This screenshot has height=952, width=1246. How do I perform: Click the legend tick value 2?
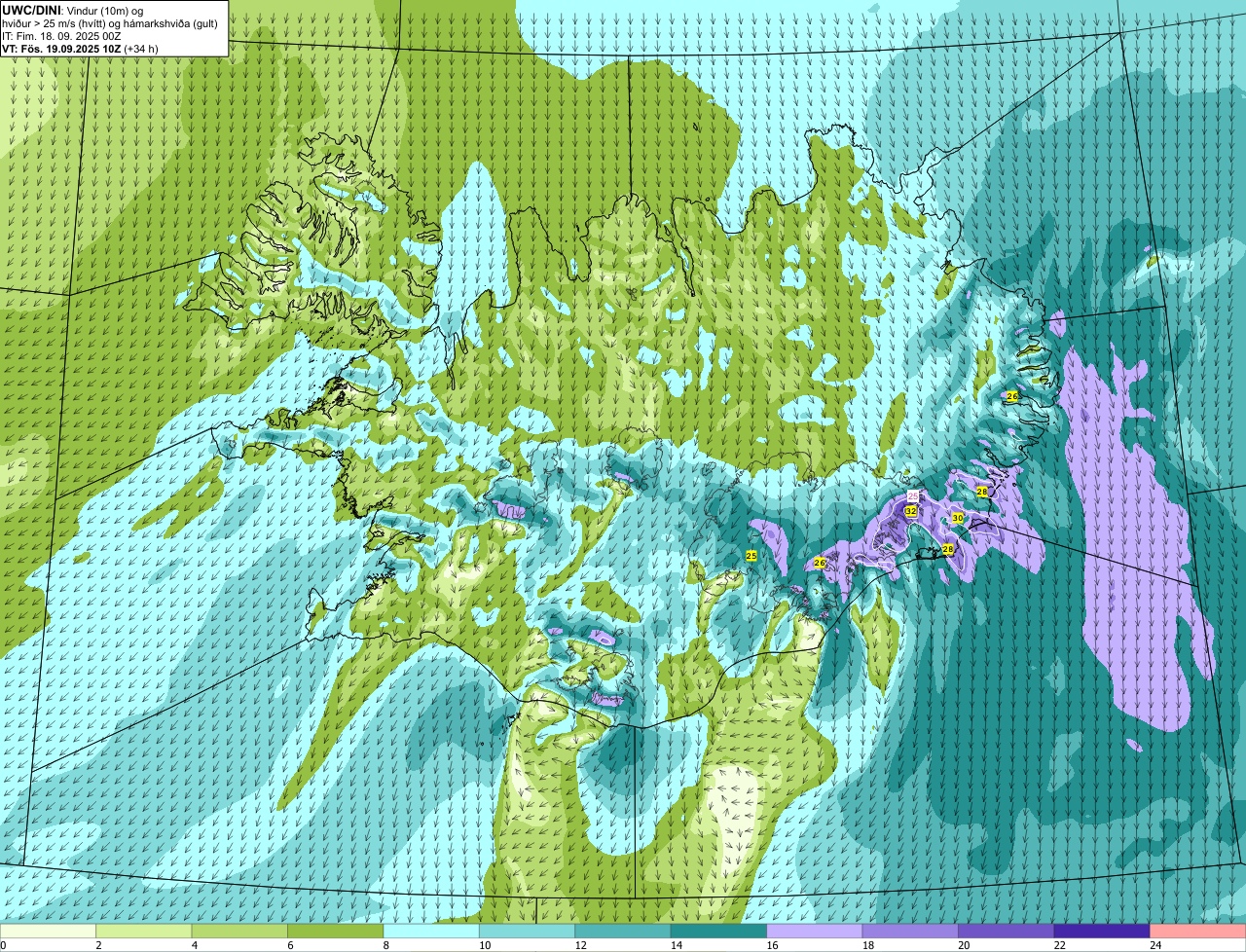click(98, 945)
